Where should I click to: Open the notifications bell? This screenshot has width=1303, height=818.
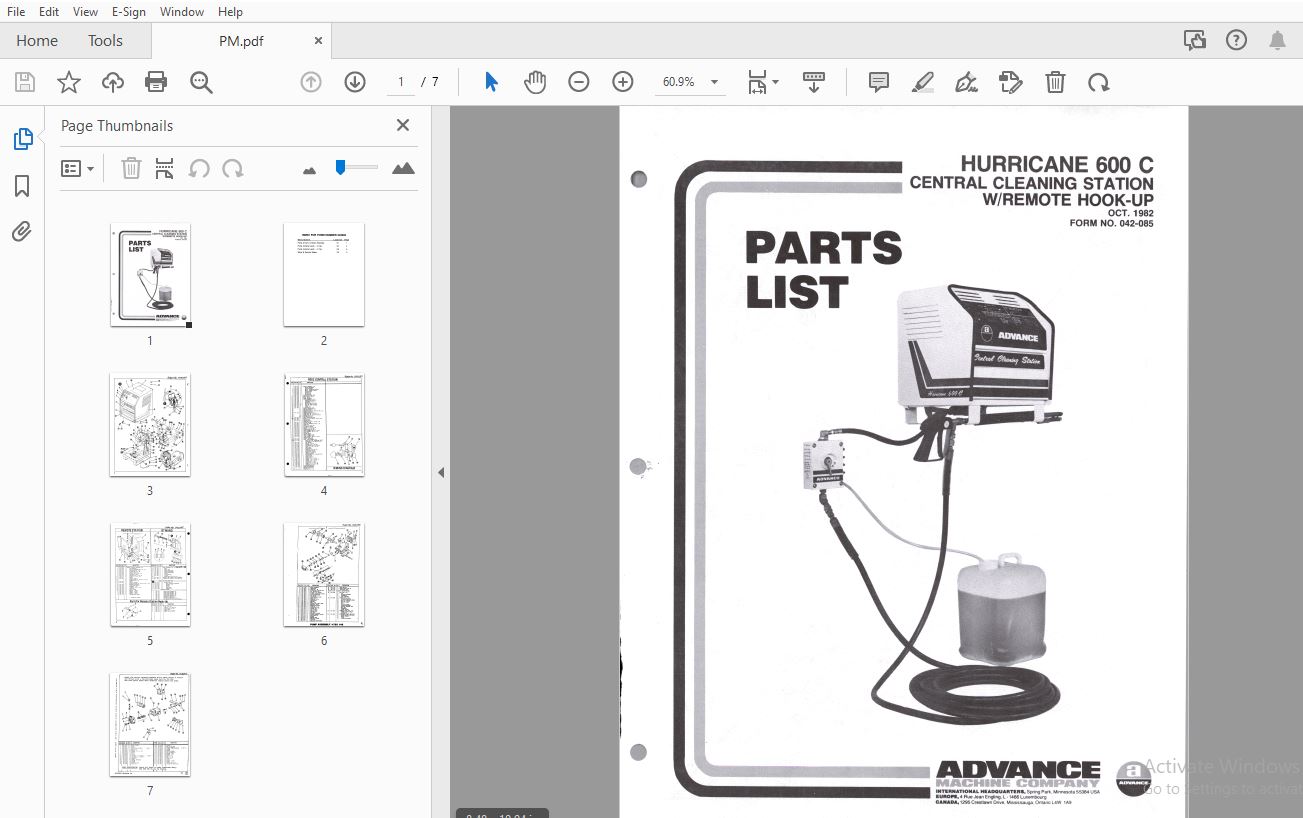(x=1277, y=40)
